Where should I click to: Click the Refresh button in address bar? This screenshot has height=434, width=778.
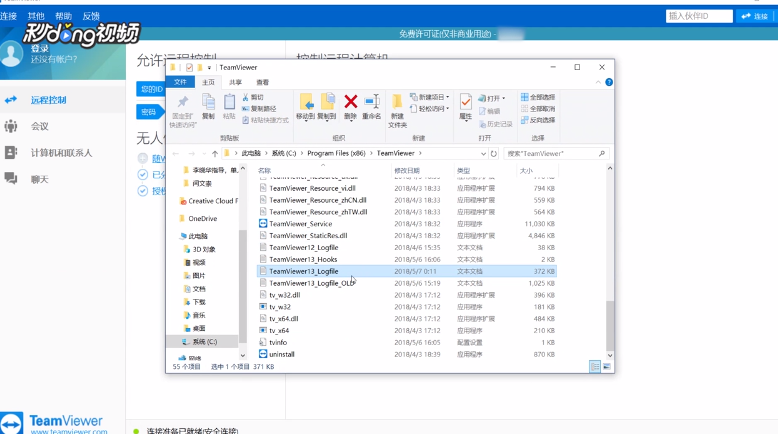click(x=494, y=154)
